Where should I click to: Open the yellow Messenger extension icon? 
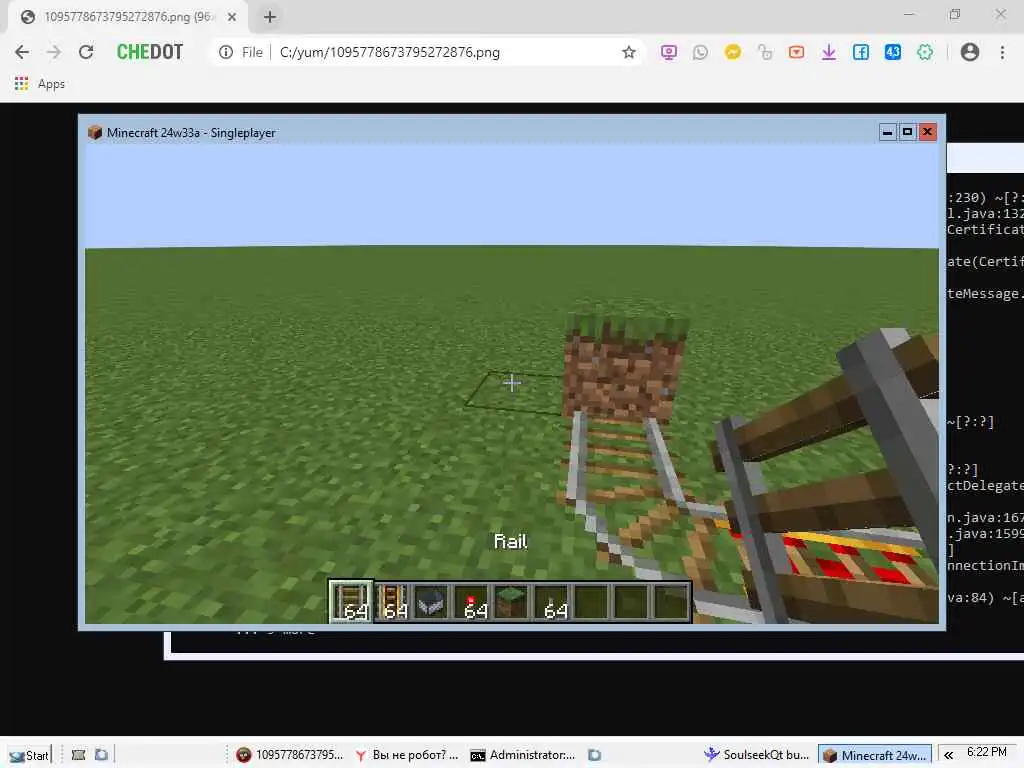point(733,52)
